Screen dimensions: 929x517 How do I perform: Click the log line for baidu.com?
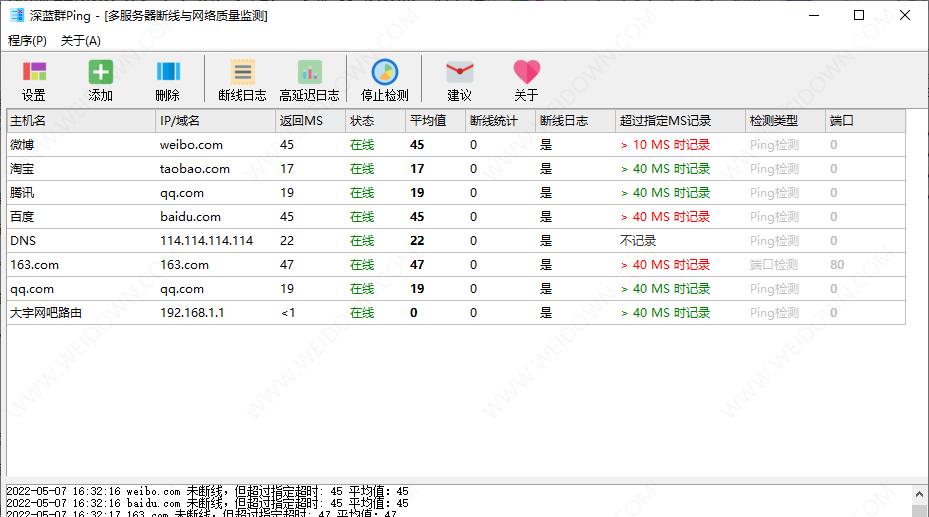point(207,503)
